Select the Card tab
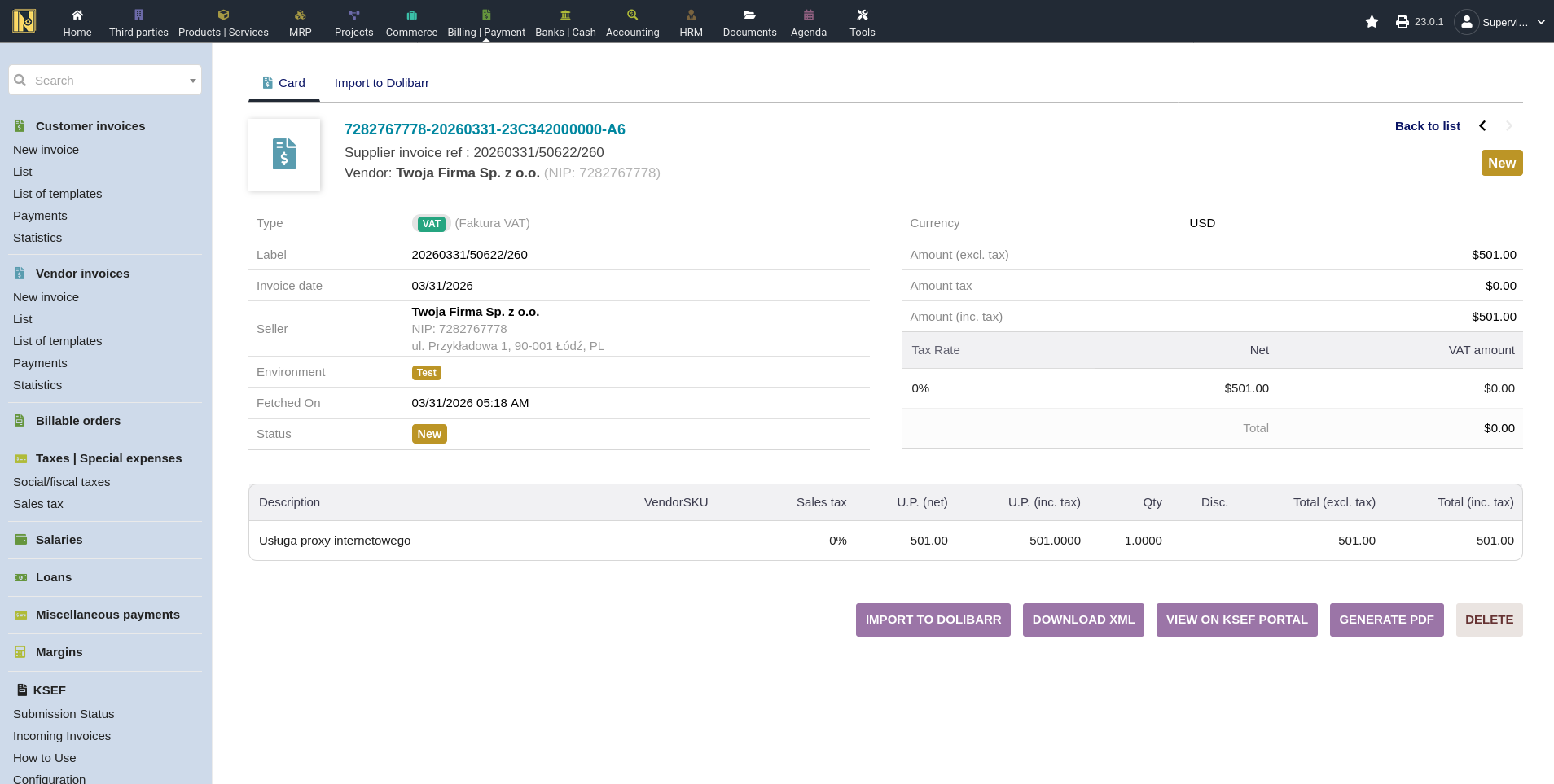Viewport: 1554px width, 784px height. click(284, 83)
